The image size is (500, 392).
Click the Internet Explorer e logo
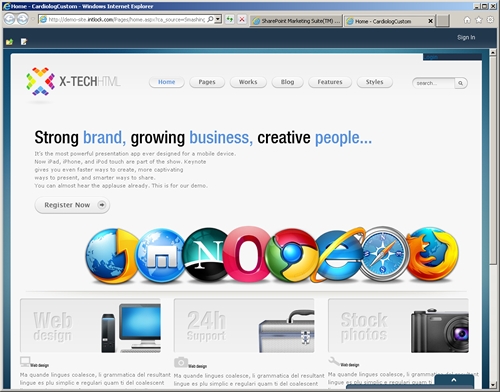[x=339, y=255]
